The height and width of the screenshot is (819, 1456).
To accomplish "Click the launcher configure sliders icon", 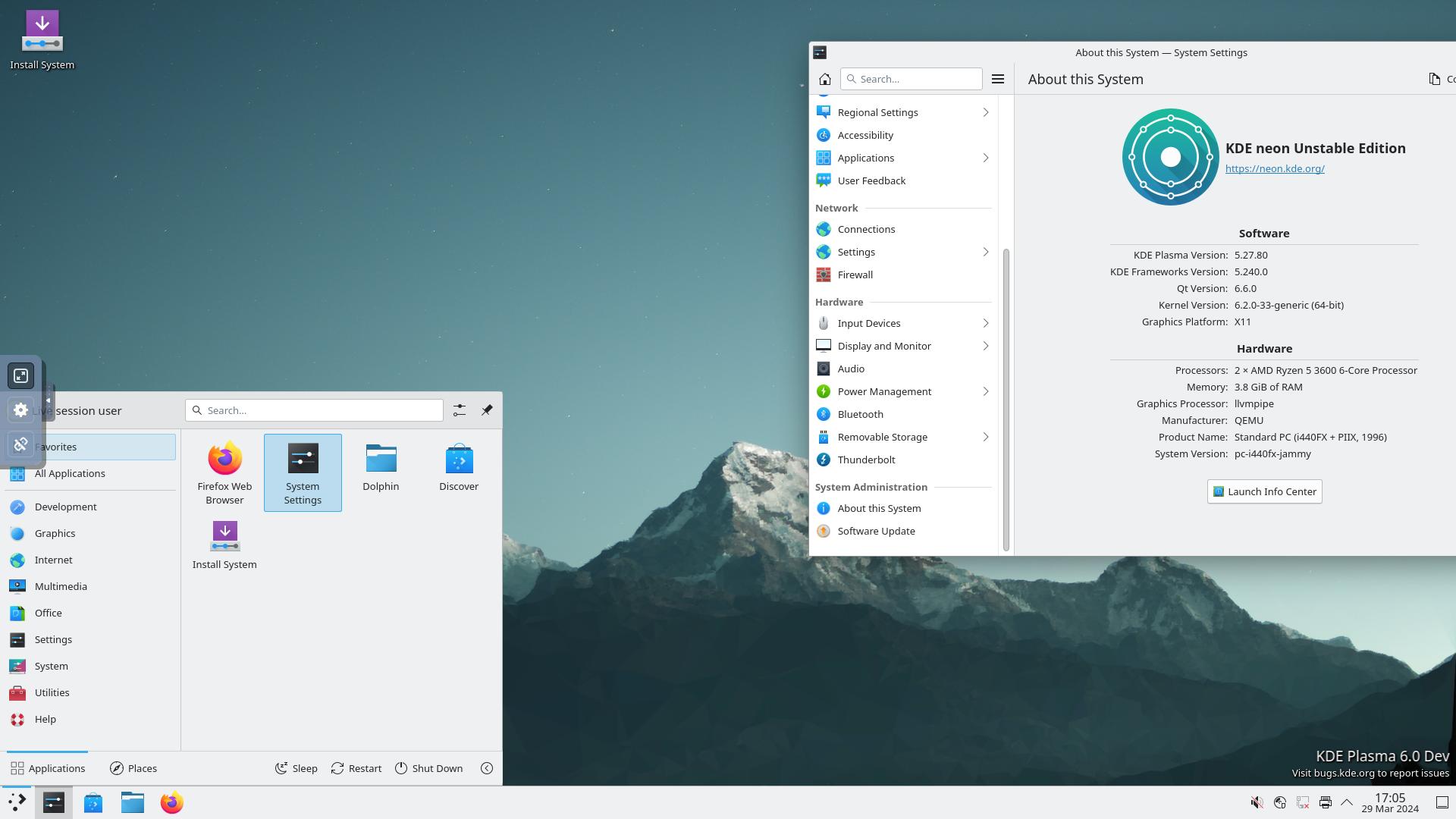I will tap(460, 410).
